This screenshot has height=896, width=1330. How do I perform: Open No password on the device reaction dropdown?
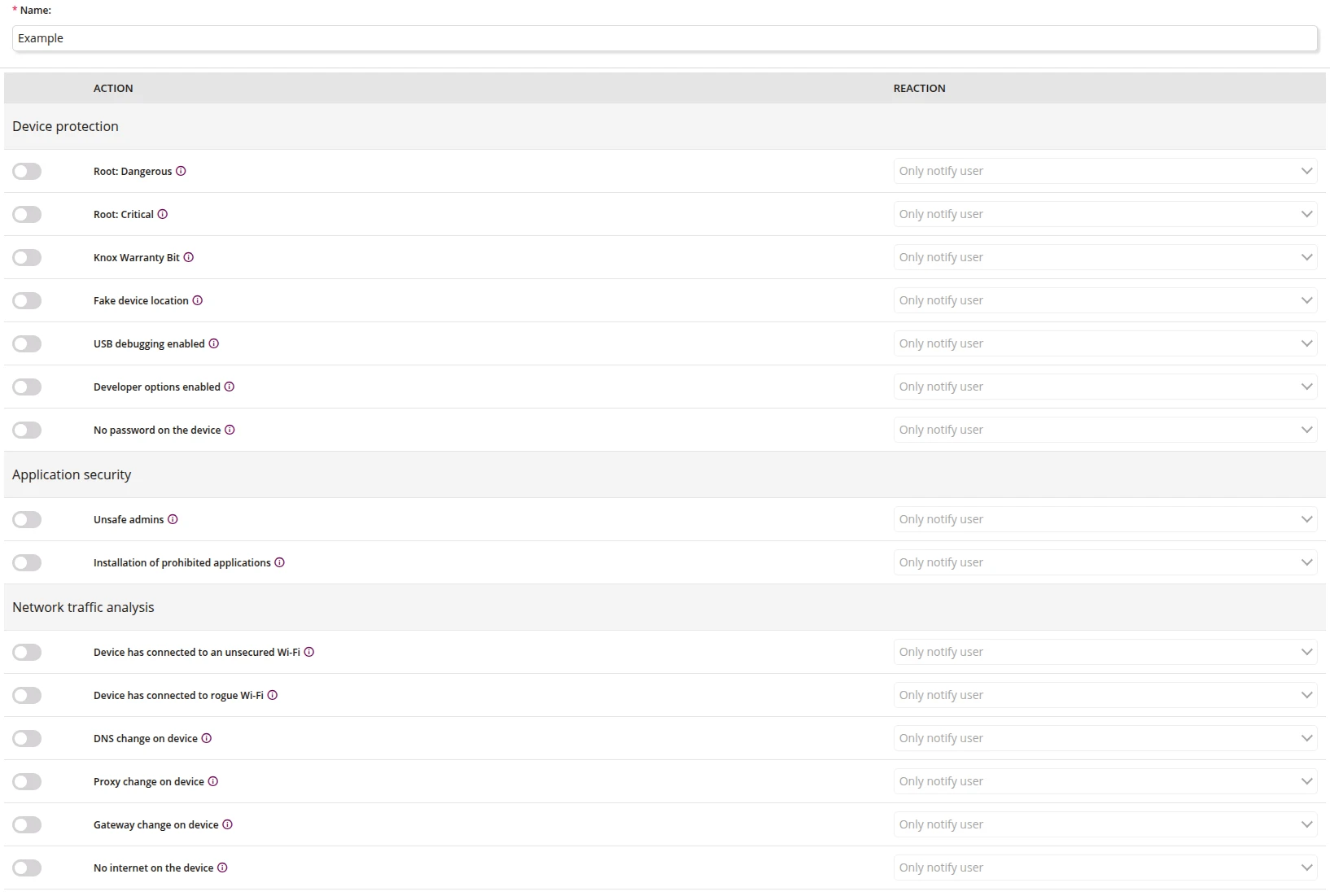pyautogui.click(x=1105, y=430)
